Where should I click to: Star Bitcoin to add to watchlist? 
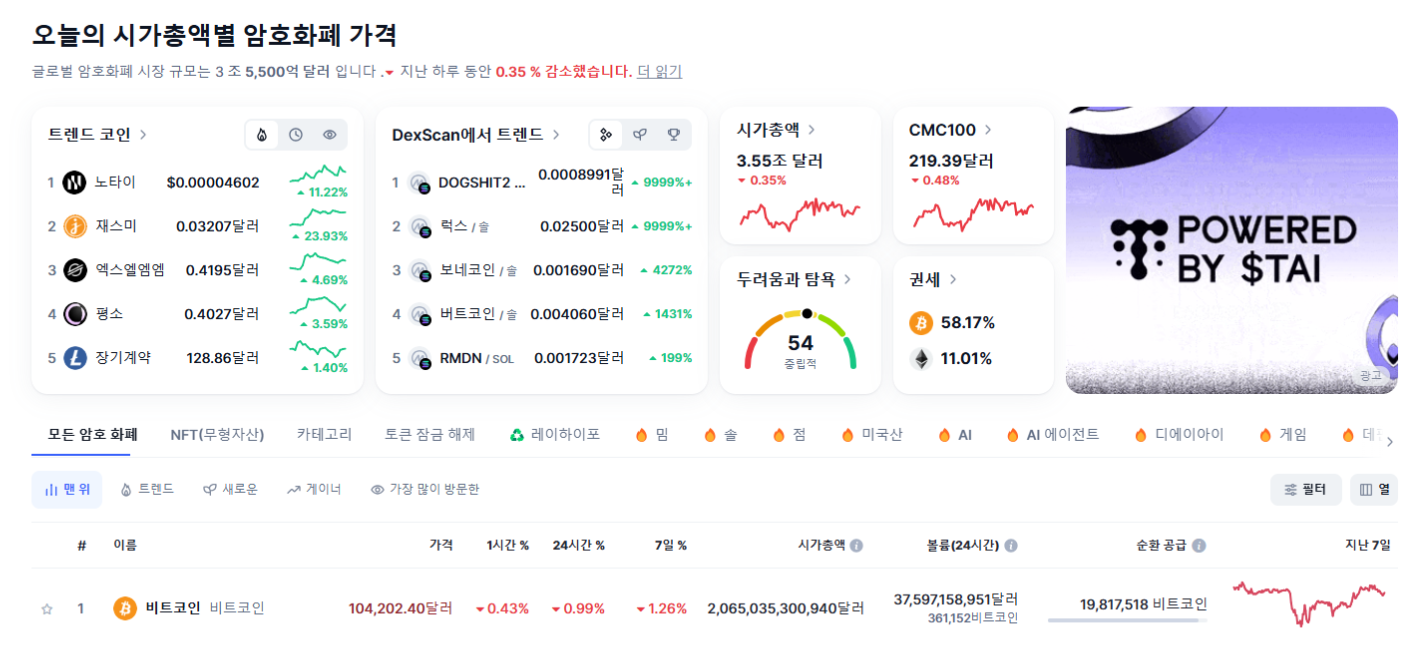45,608
